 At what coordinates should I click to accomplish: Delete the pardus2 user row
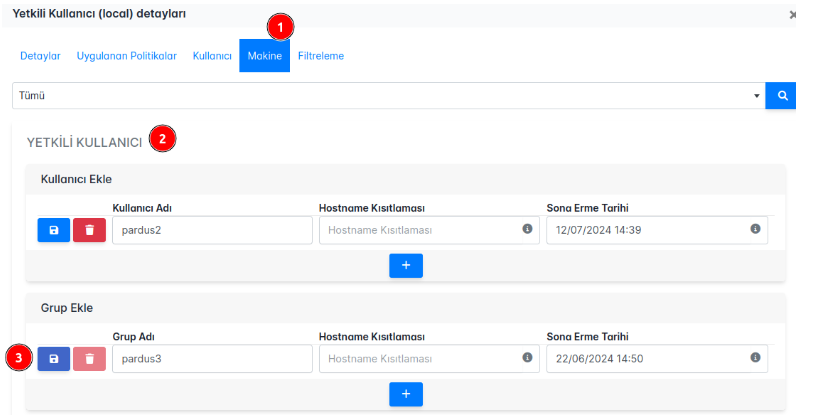click(x=89, y=230)
